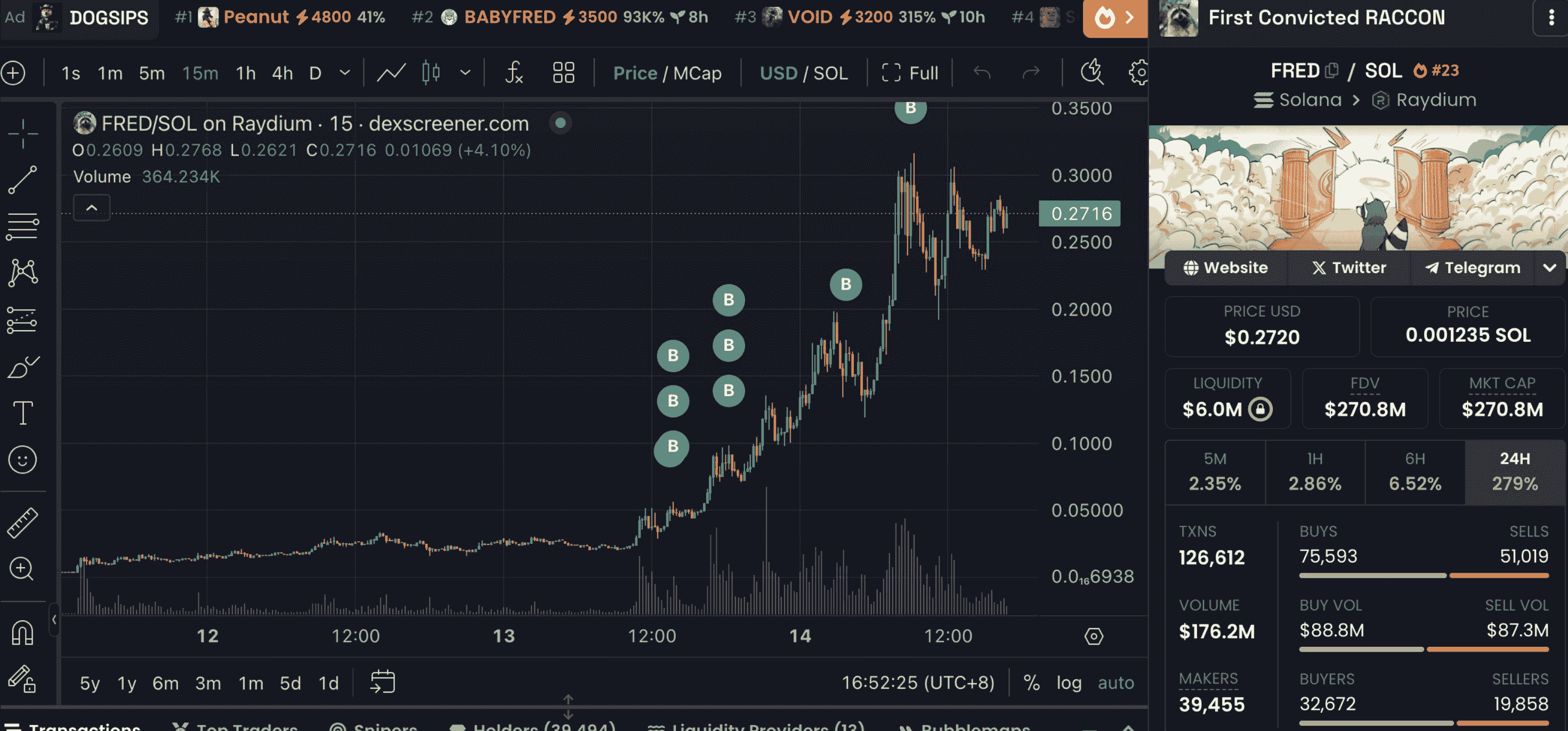Viewport: 1568px width, 731px height.
Task: Open the price scale settings icon
Action: (1094, 637)
